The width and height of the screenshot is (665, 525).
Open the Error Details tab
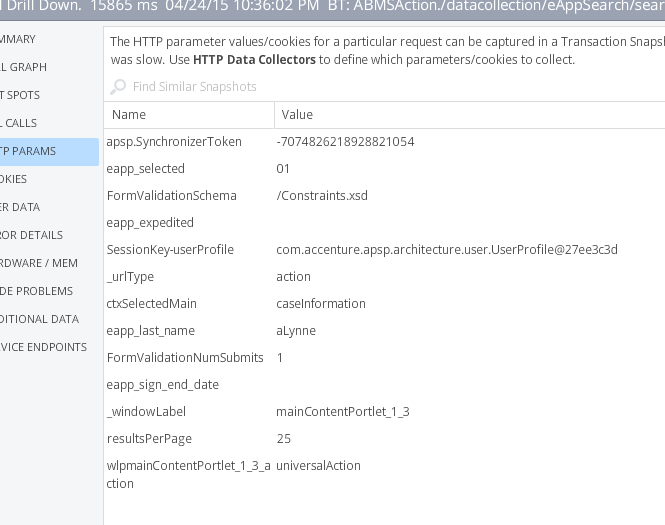(32, 235)
